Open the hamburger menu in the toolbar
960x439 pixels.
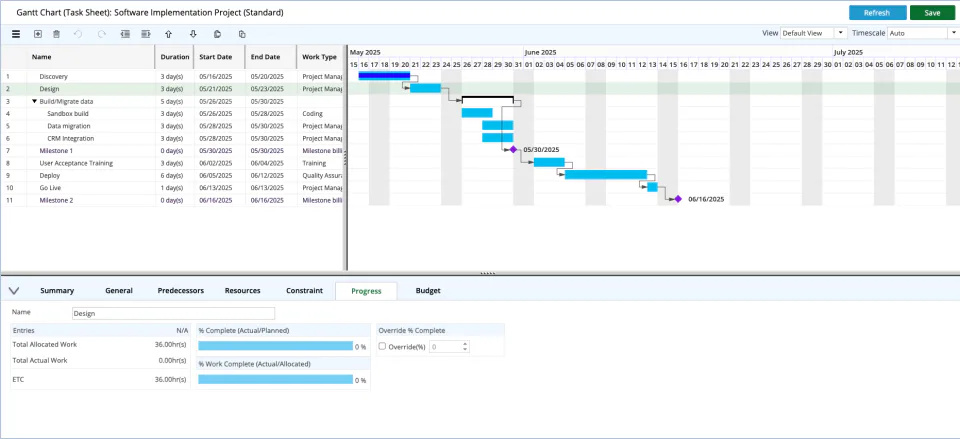coord(17,34)
